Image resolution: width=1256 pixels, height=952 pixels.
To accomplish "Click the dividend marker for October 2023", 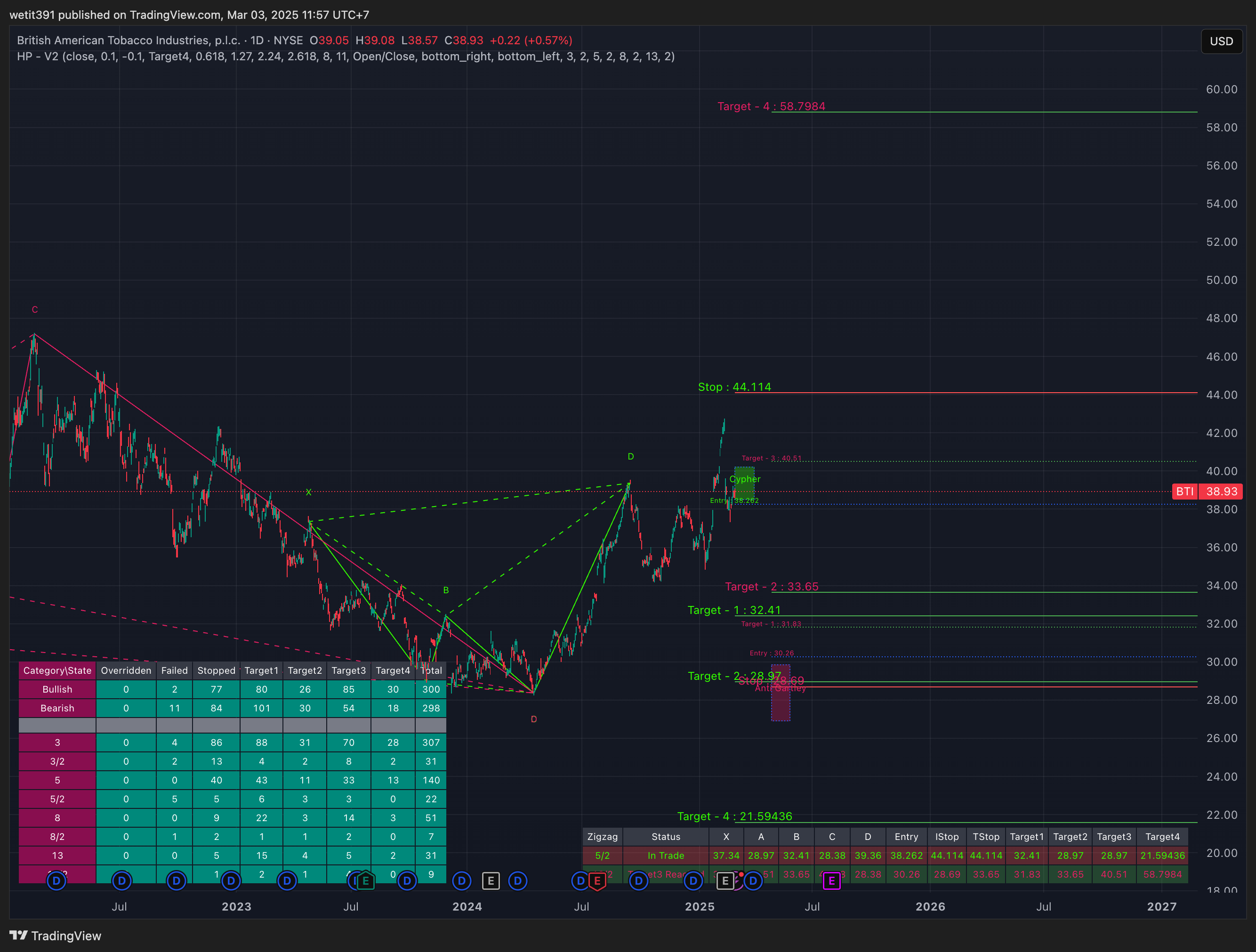I will [x=407, y=881].
